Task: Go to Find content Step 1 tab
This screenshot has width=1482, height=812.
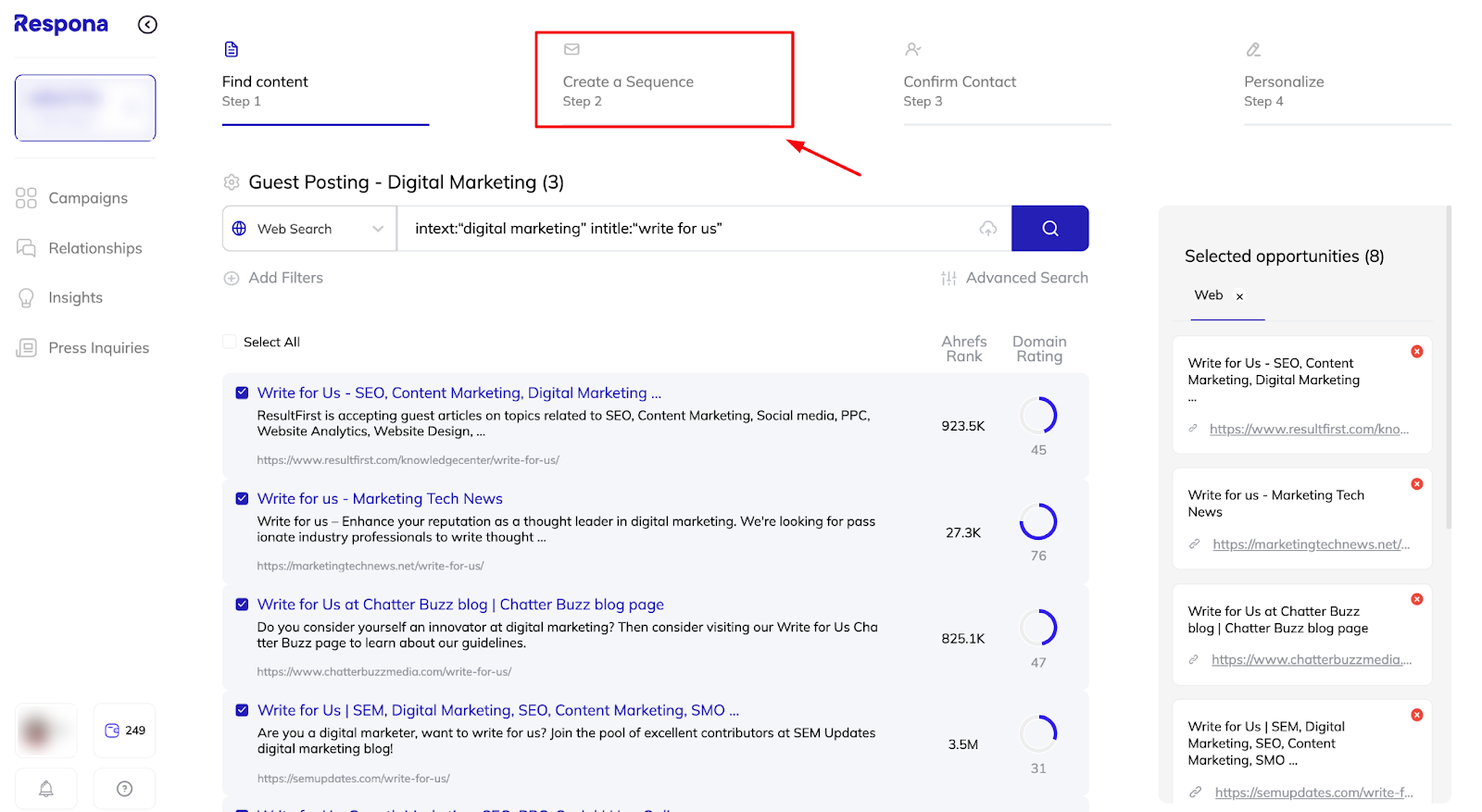Action: tap(325, 81)
